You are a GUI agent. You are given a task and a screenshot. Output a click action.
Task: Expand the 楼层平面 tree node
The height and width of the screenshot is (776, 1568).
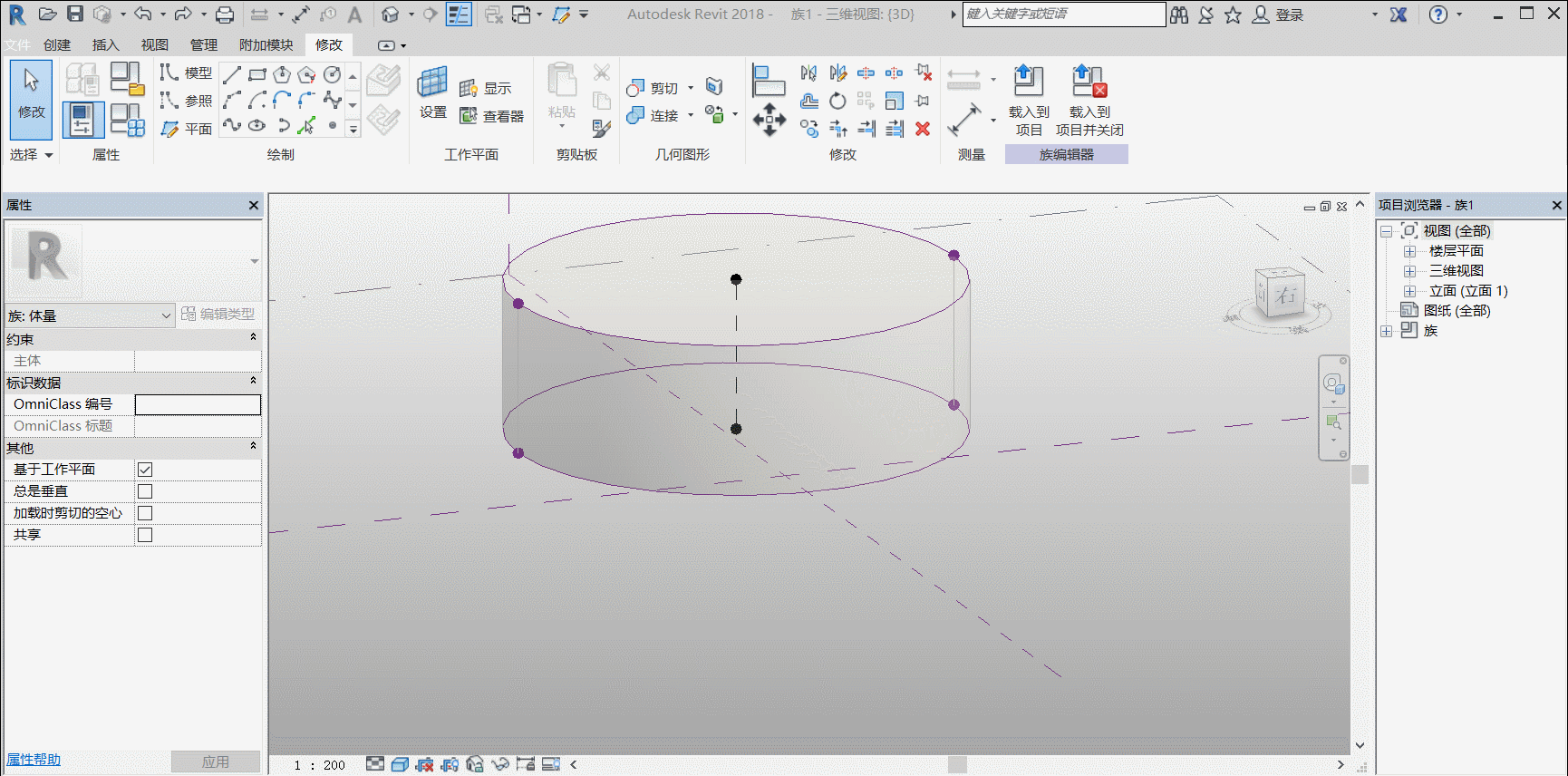1409,251
